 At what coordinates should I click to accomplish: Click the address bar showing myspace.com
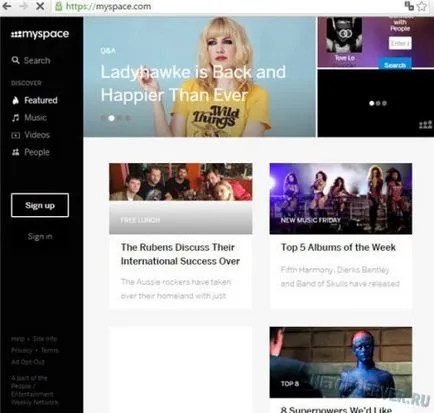227,6
